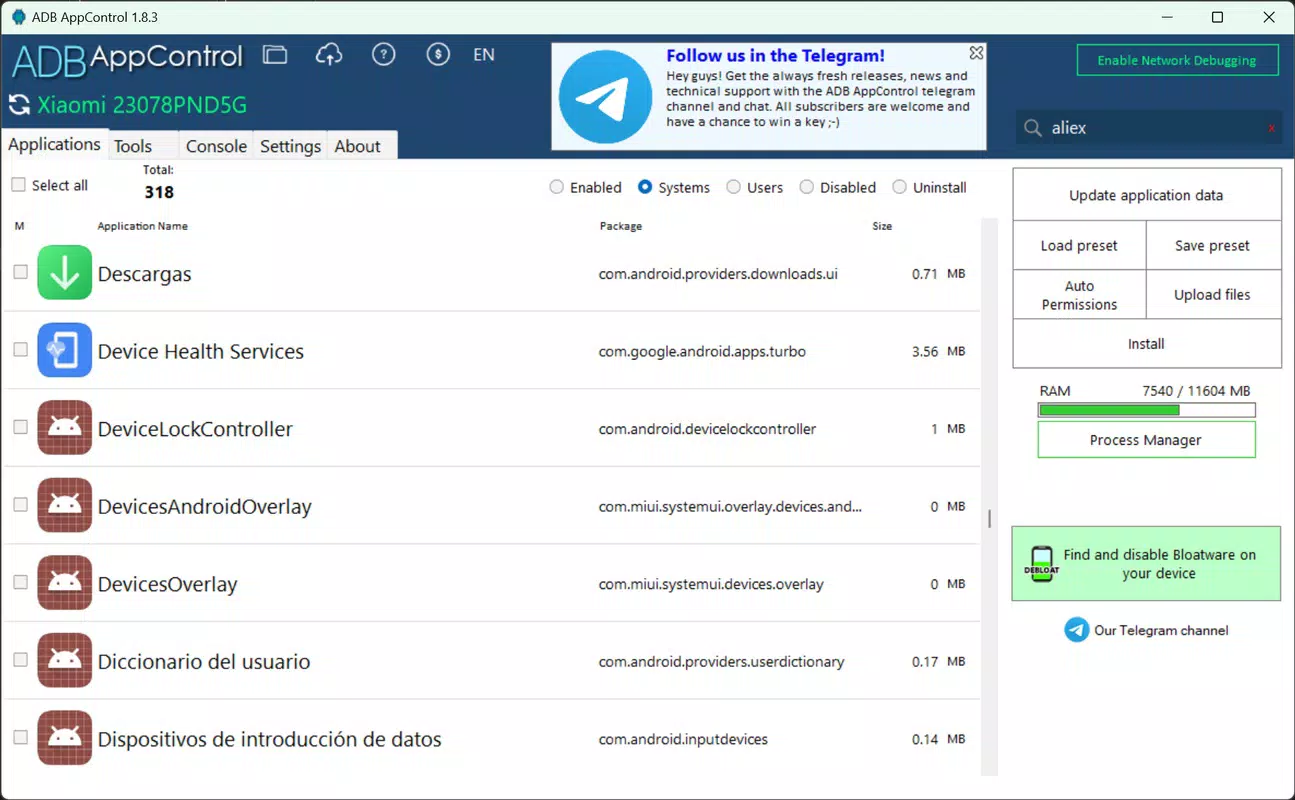Viewport: 1295px width, 800px height.
Task: Open the help question mark icon
Action: click(x=383, y=54)
